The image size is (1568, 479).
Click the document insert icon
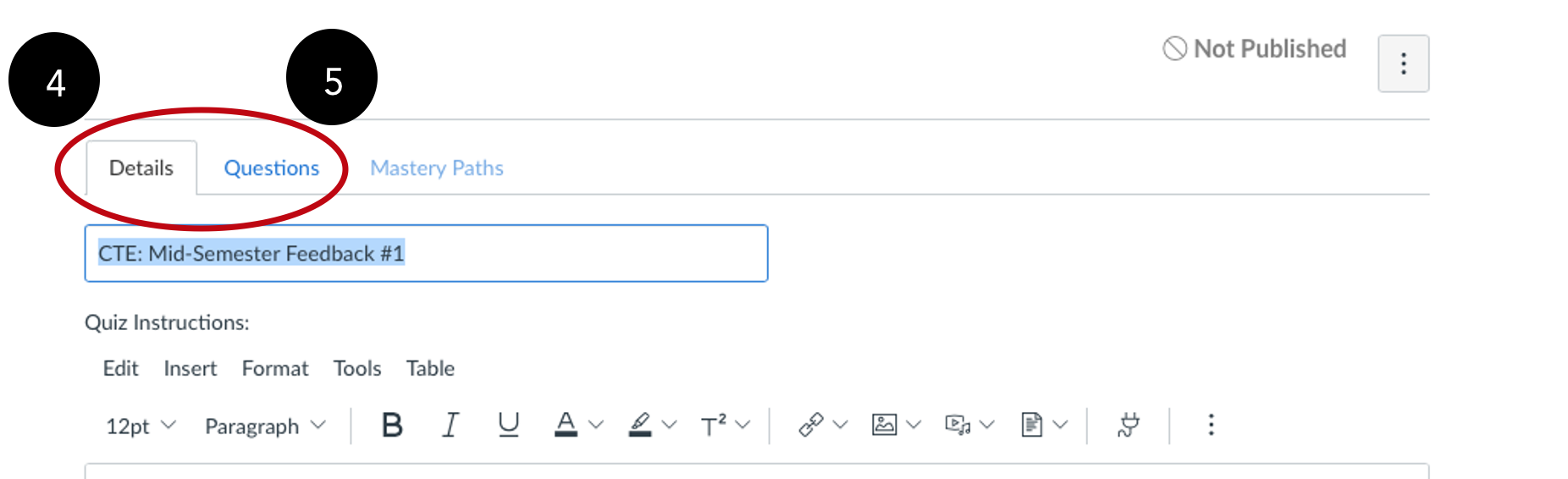tap(1031, 425)
